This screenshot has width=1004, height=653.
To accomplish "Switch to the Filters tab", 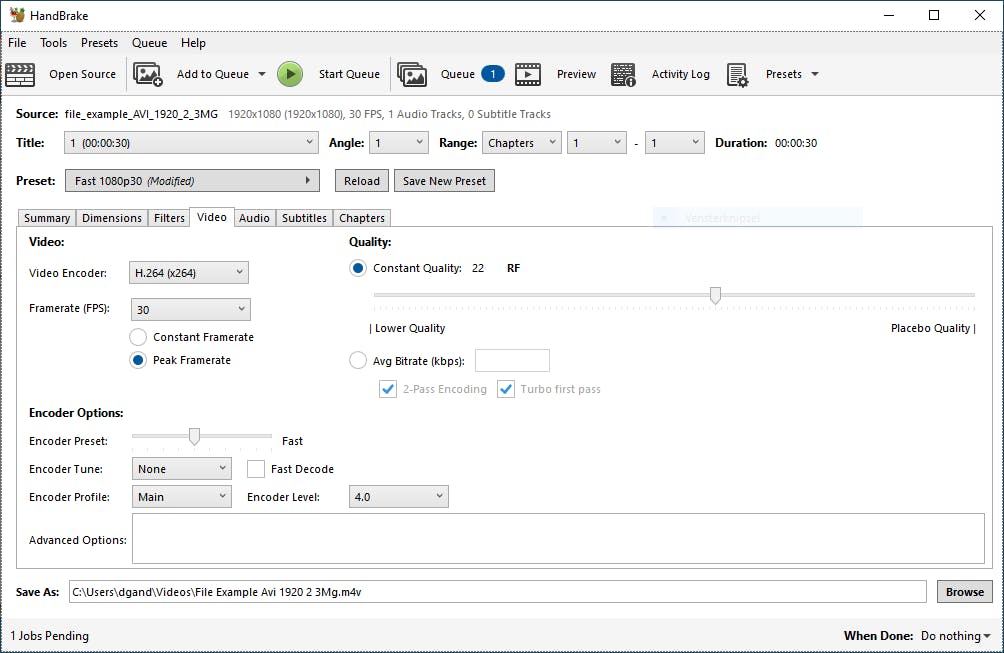I will pyautogui.click(x=169, y=218).
